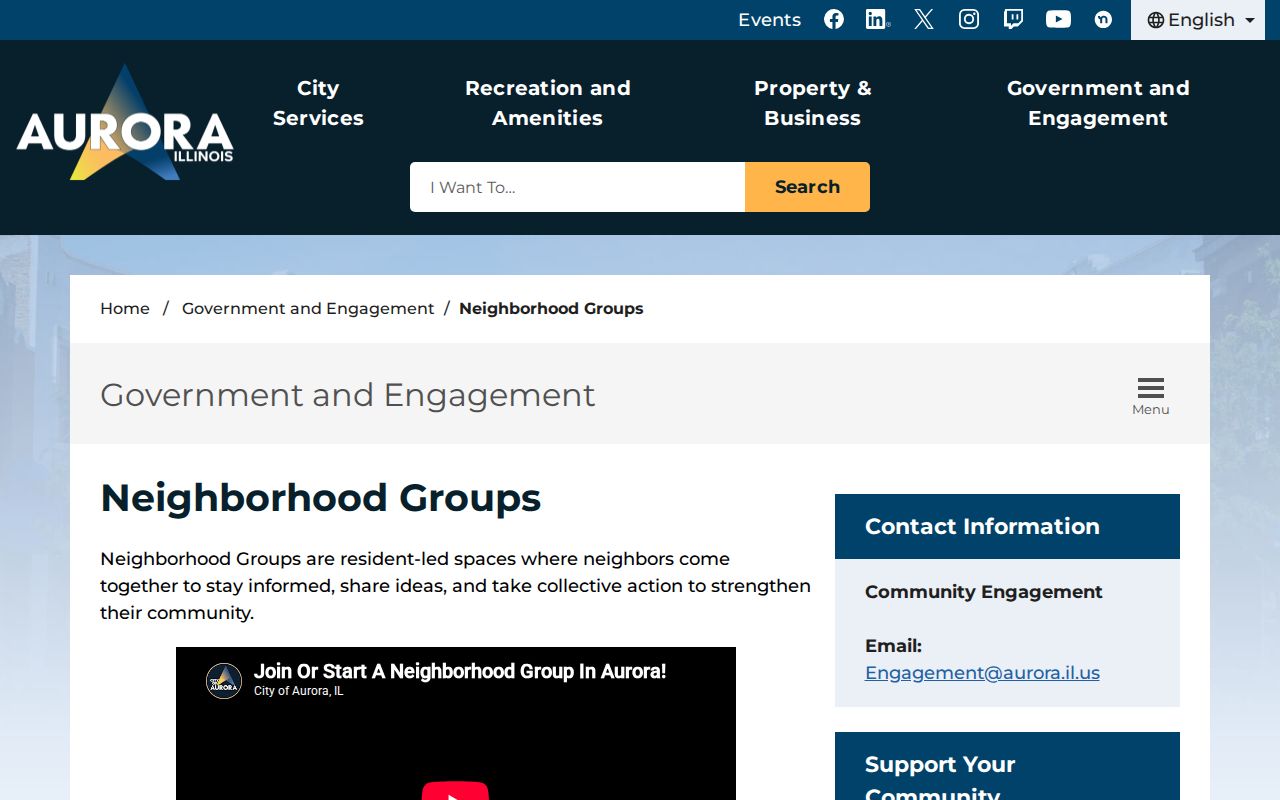Open the Twitch social icon
This screenshot has height=800, width=1280.
coord(1013,19)
